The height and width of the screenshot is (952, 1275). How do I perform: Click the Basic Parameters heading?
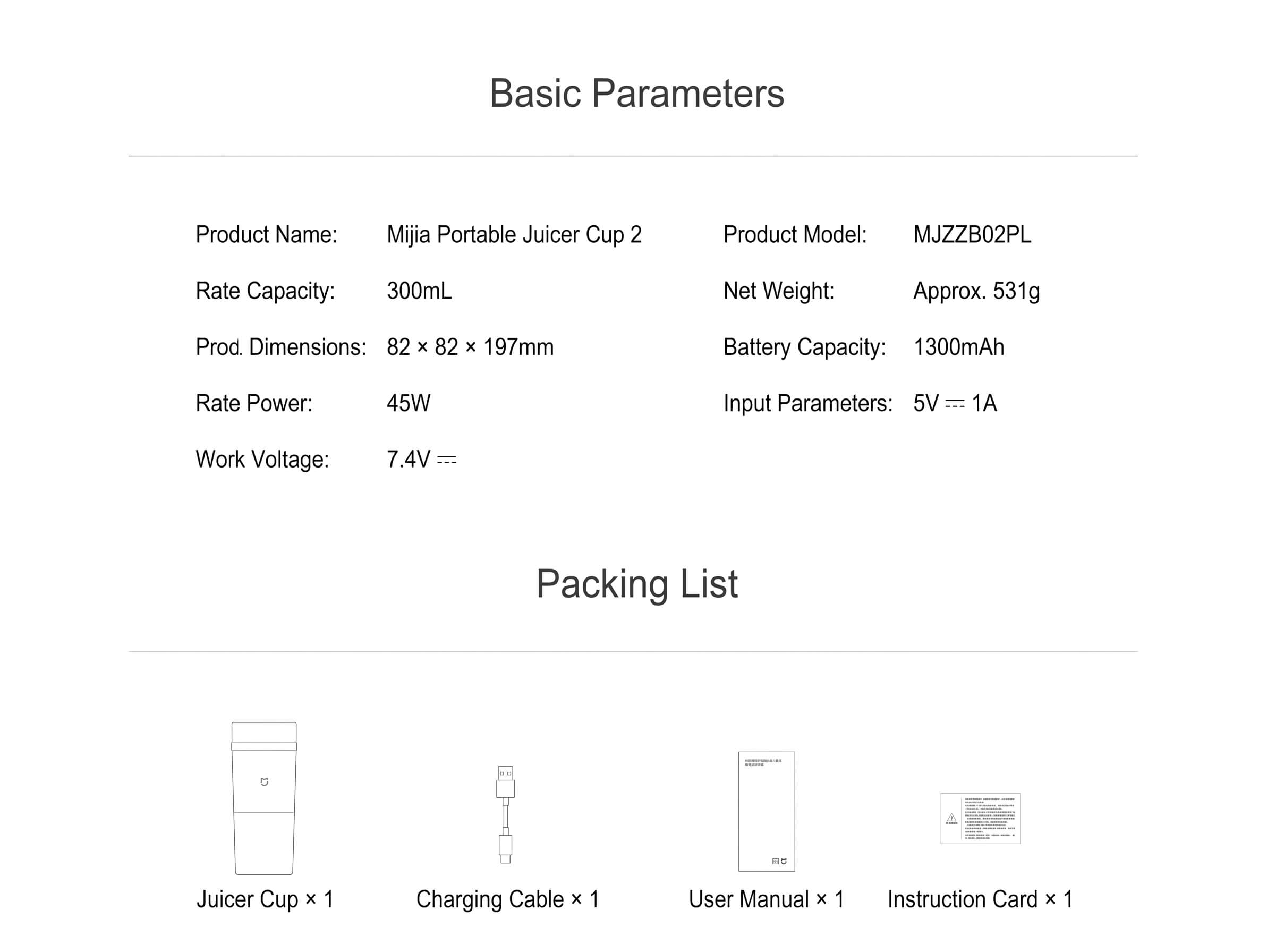[636, 93]
